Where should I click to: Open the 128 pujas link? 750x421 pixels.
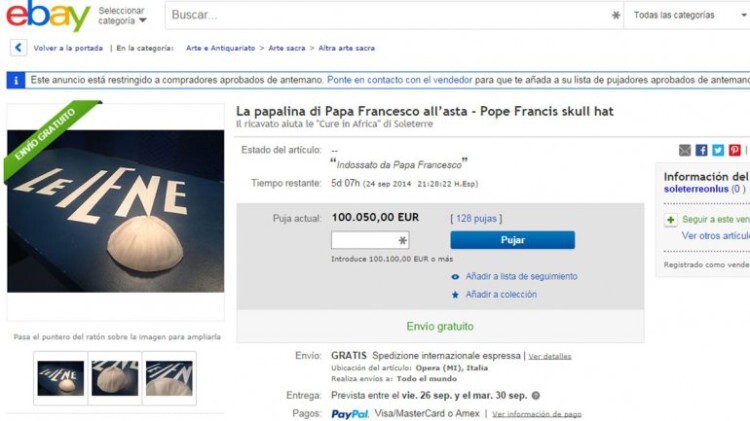click(476, 219)
